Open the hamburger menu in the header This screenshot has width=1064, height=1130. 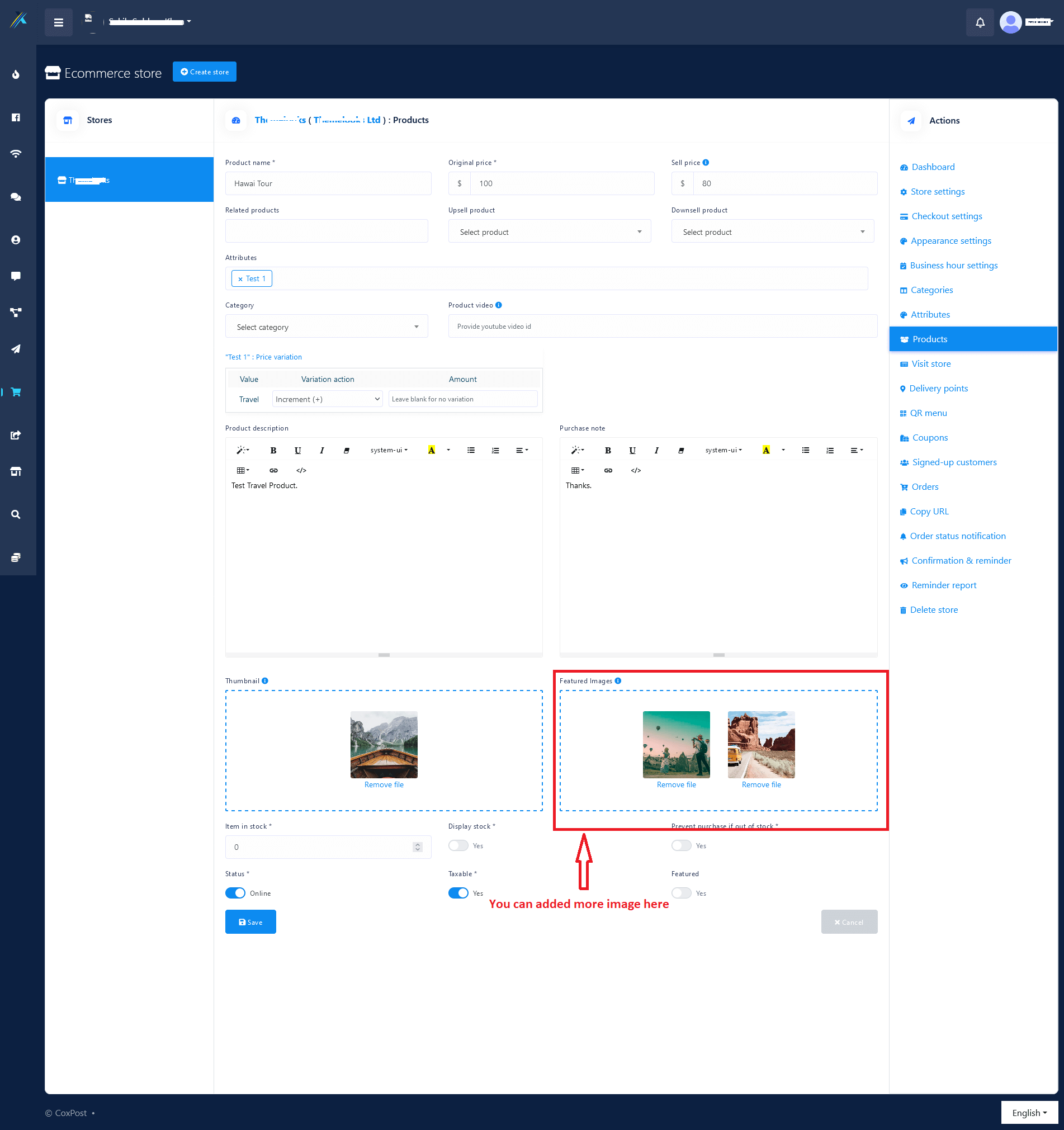(x=59, y=23)
